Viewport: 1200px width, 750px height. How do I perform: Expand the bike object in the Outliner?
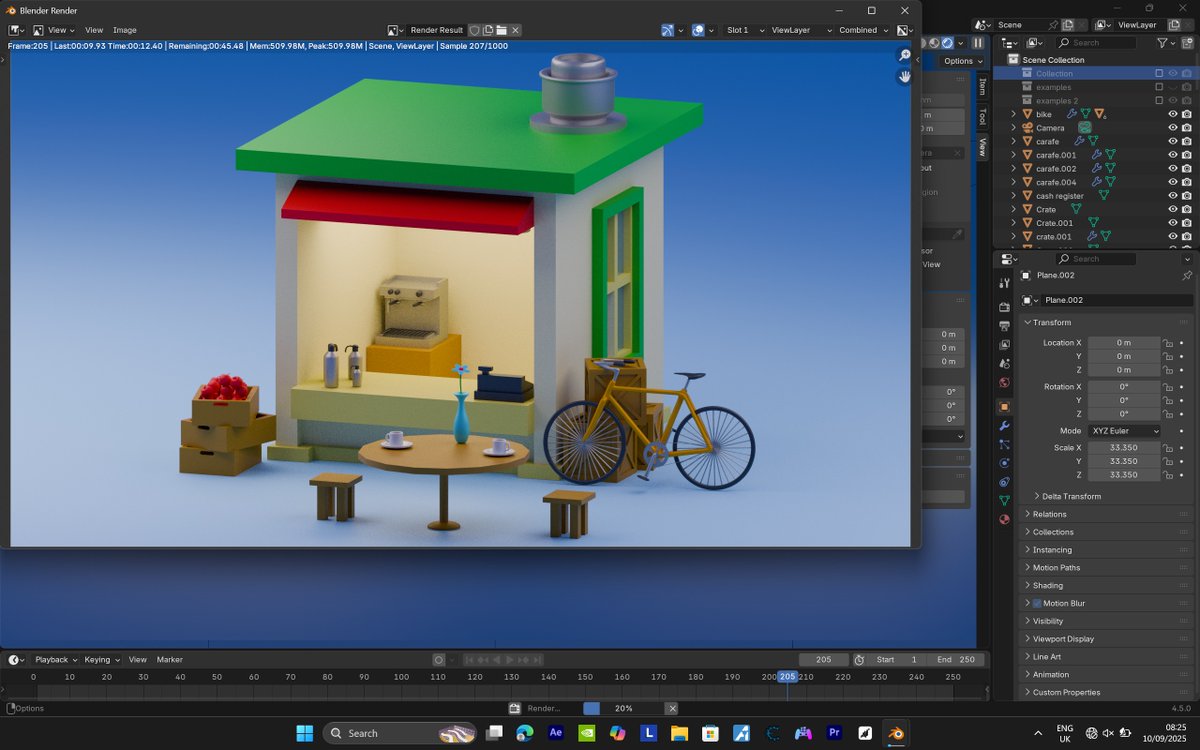(1013, 114)
